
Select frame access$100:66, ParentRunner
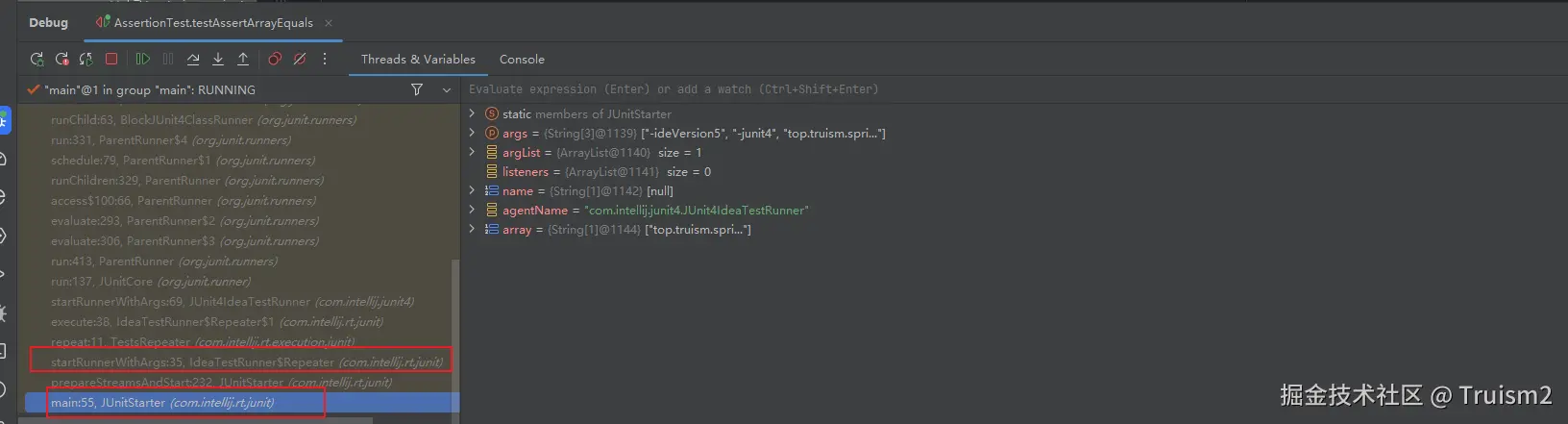(240, 201)
